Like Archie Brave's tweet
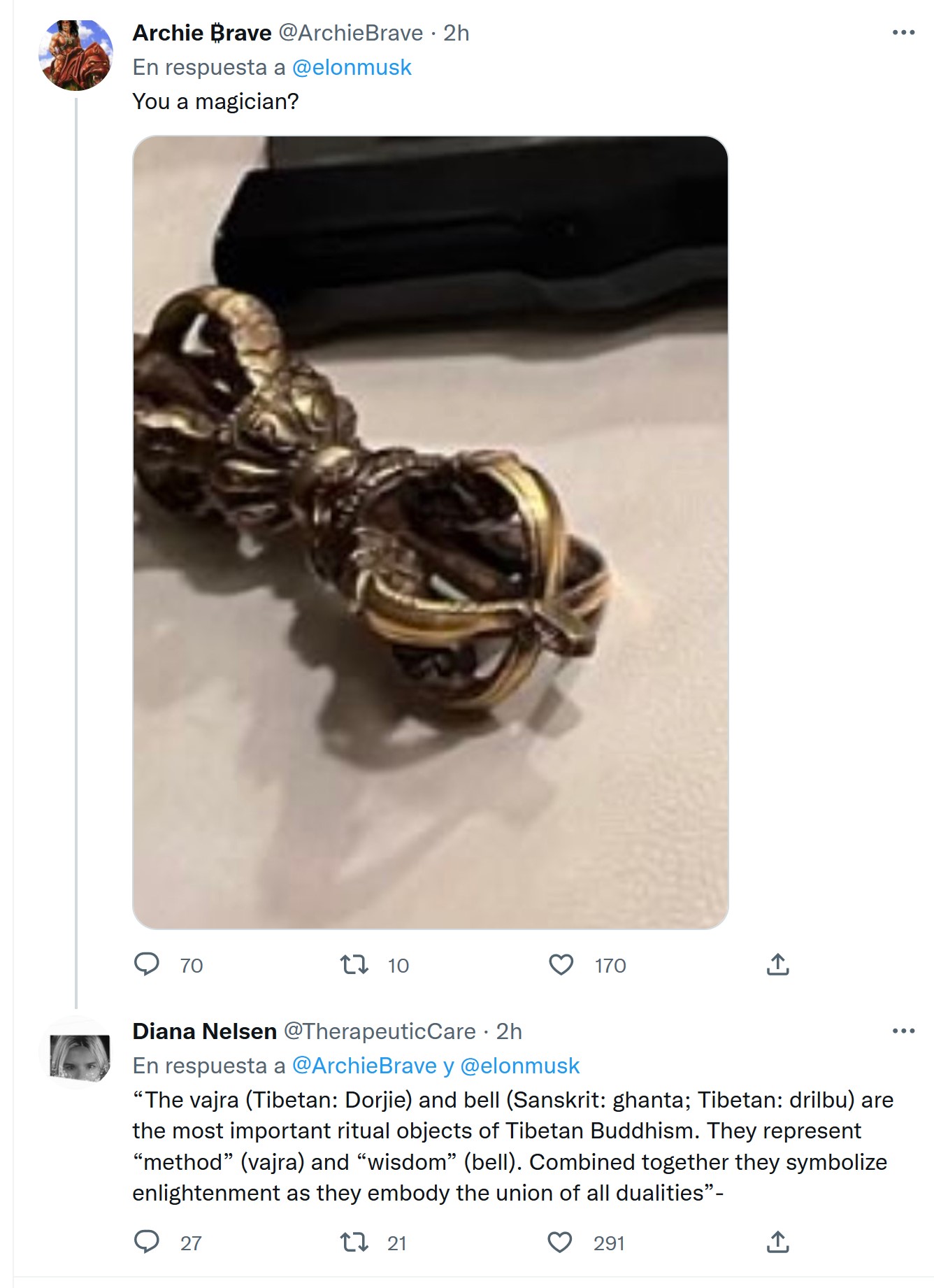 tap(561, 965)
